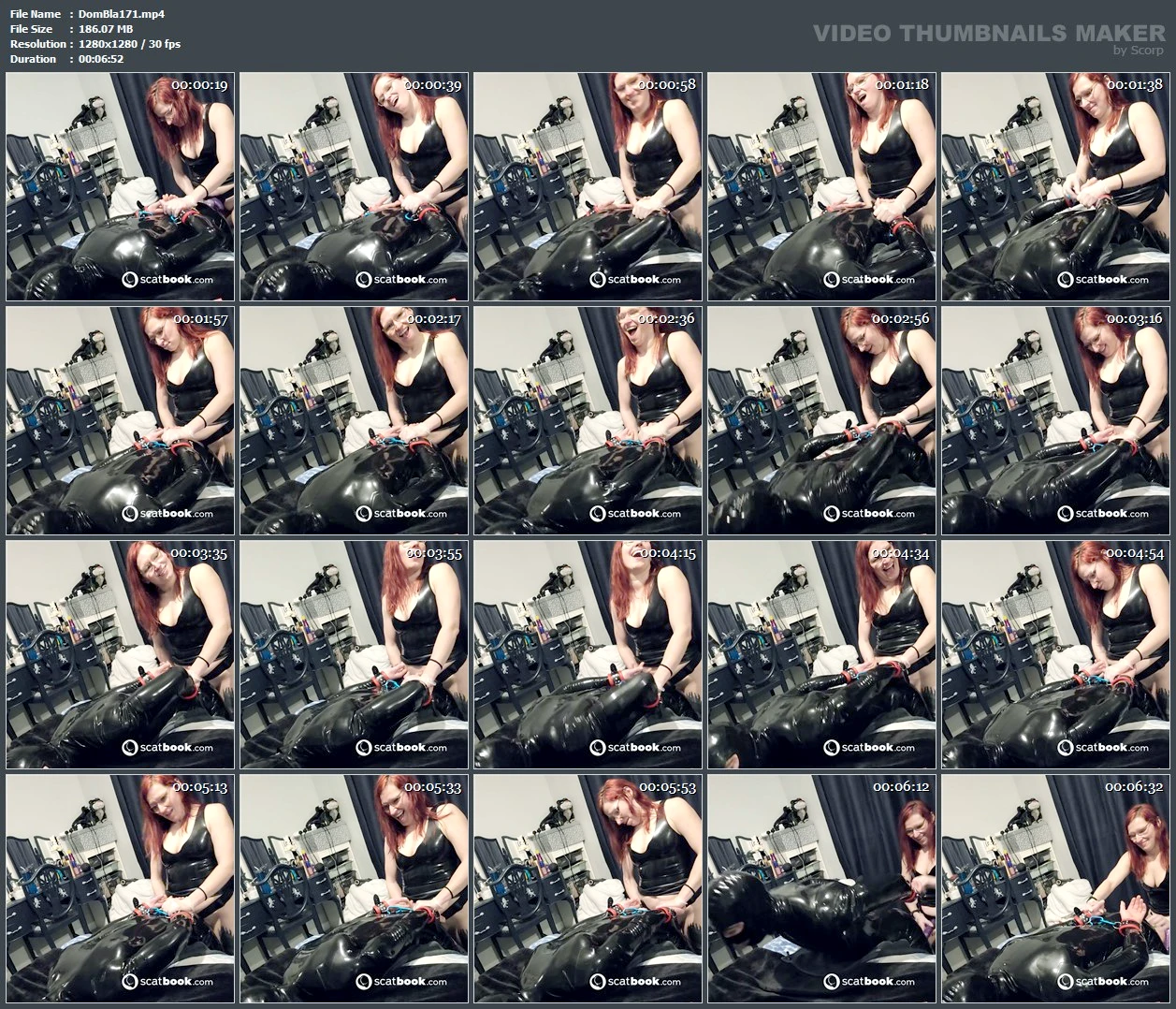Select the frame timestamped 00:02:36
Screen dimensions: 1176x1009
point(588,421)
